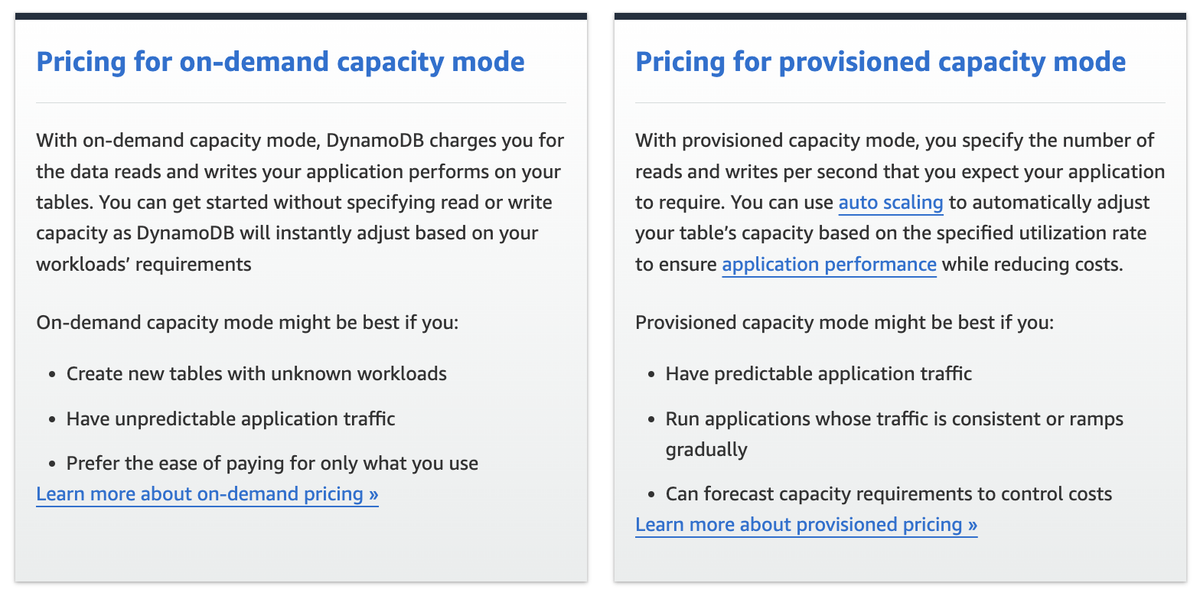Click the on-demand description paragraph about DynamoDB charges

(x=300, y=203)
